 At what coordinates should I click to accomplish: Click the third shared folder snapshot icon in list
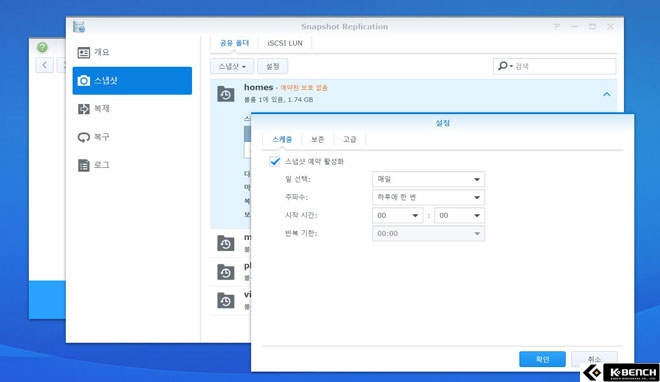[226, 272]
